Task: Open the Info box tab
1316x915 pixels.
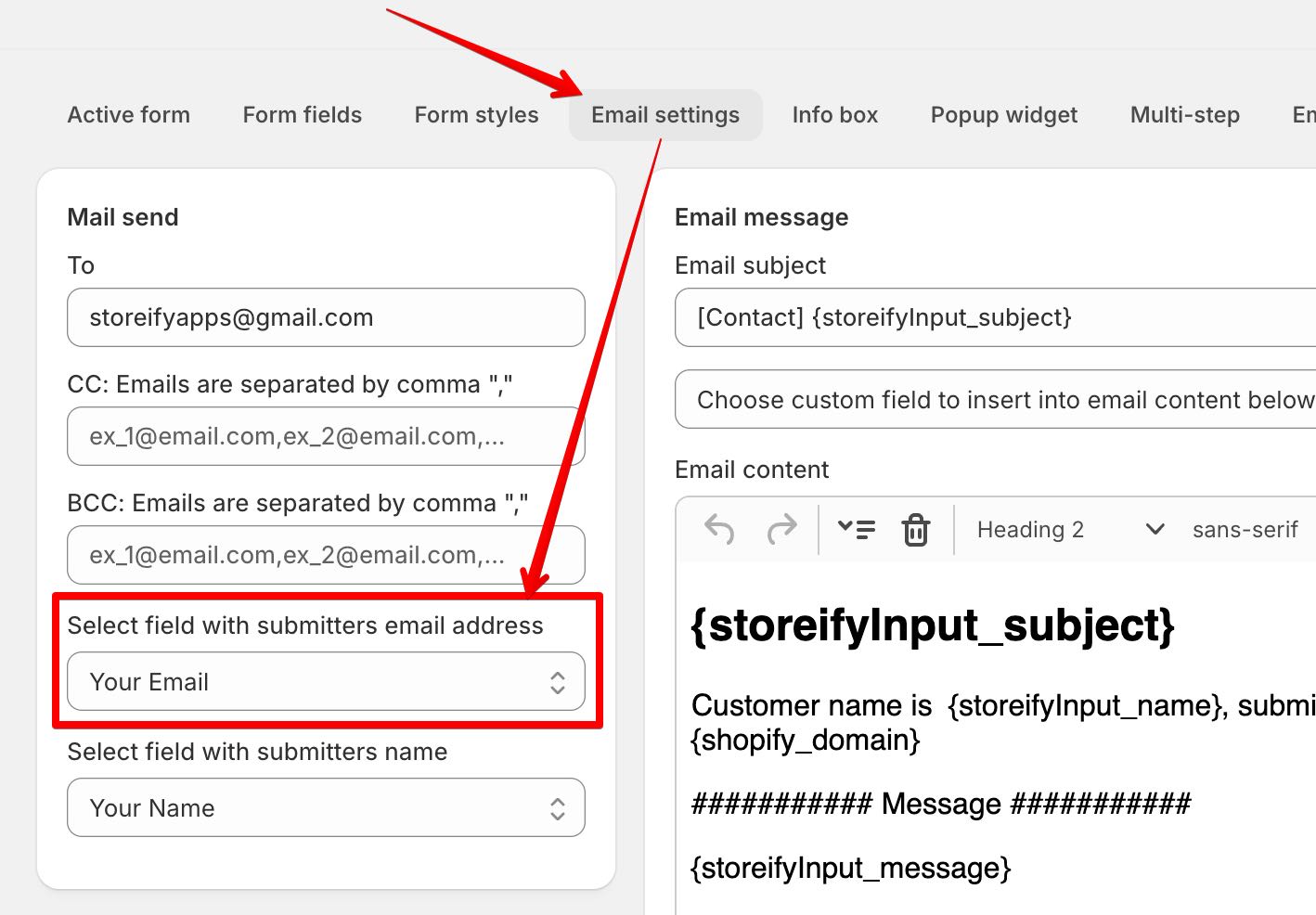Action: tap(835, 115)
